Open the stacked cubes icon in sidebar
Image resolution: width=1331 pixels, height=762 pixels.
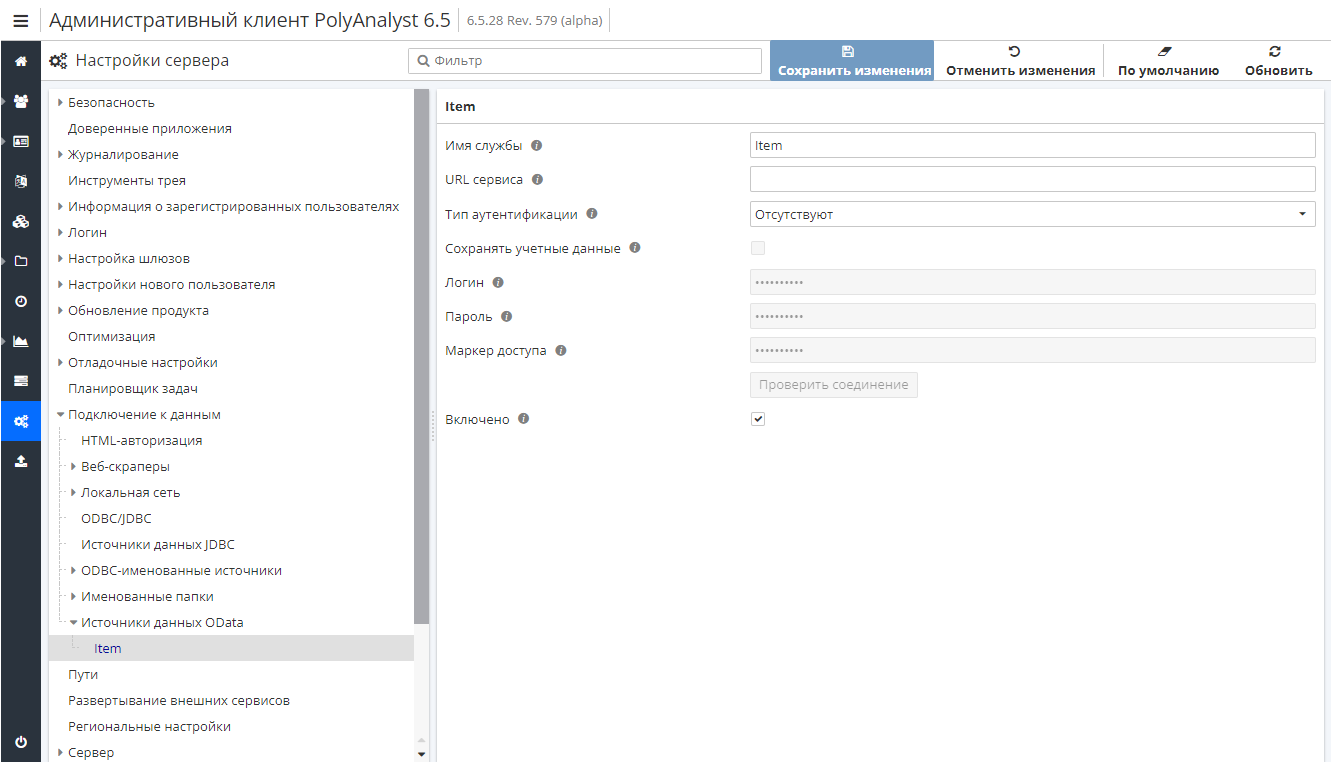click(x=21, y=221)
